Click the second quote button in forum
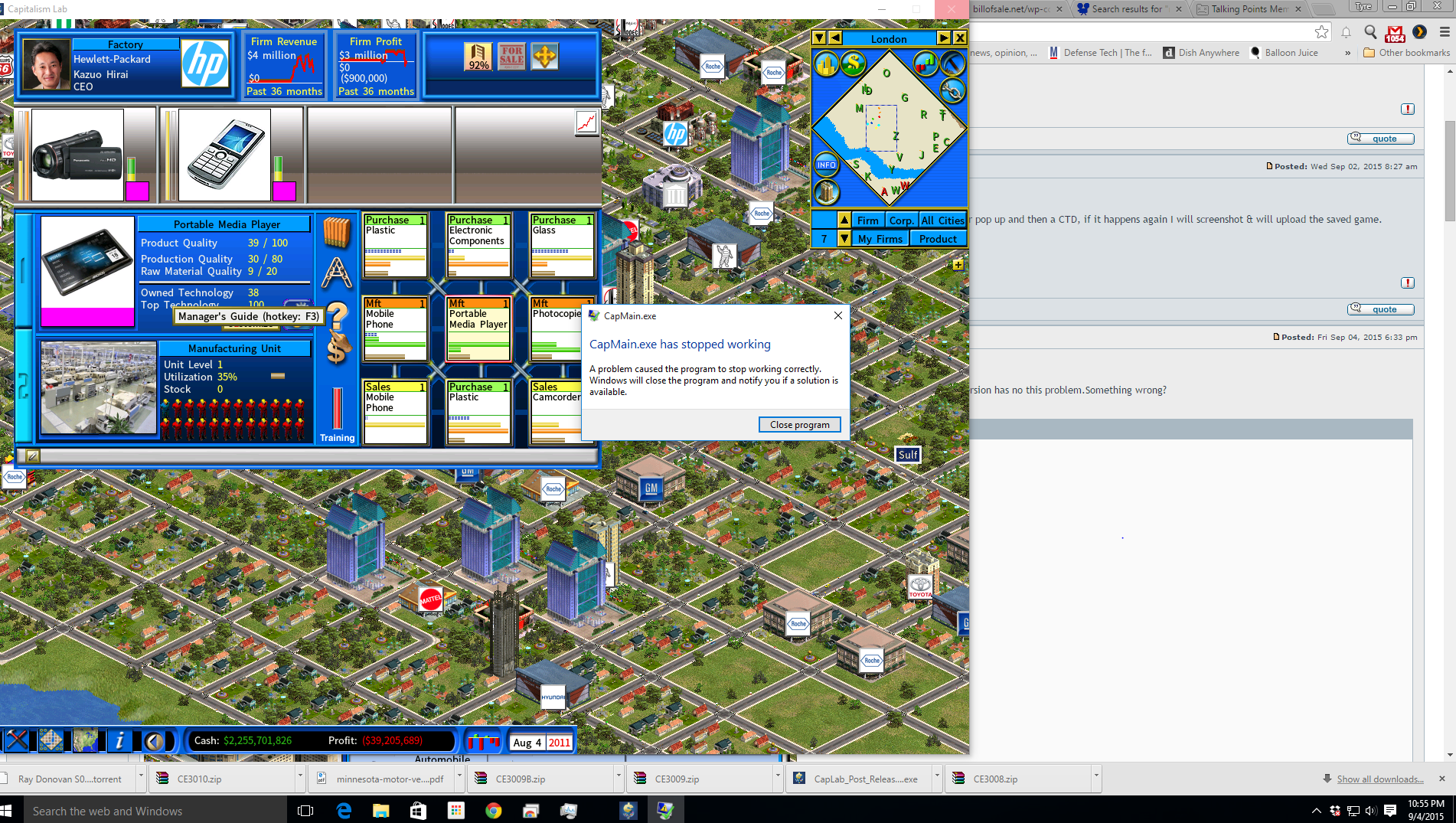Viewport: 1456px width, 823px height. (x=1381, y=309)
